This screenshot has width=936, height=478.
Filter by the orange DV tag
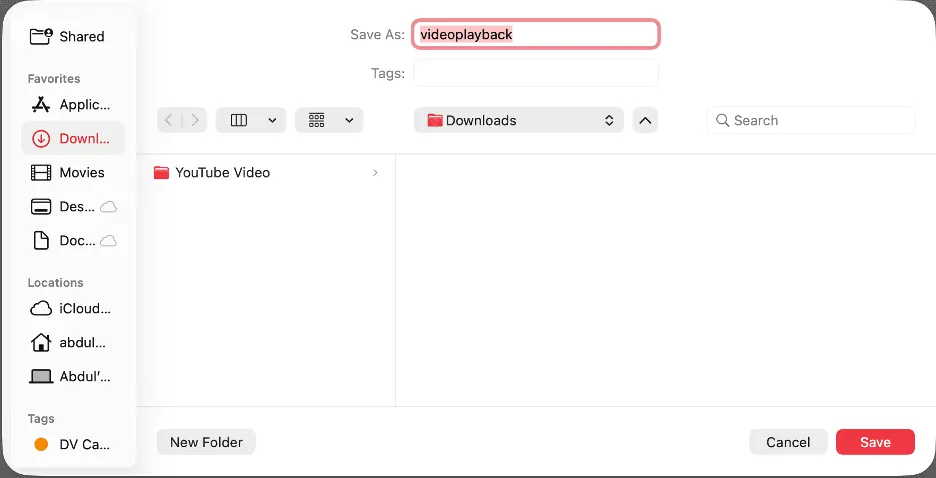pyautogui.click(x=72, y=445)
